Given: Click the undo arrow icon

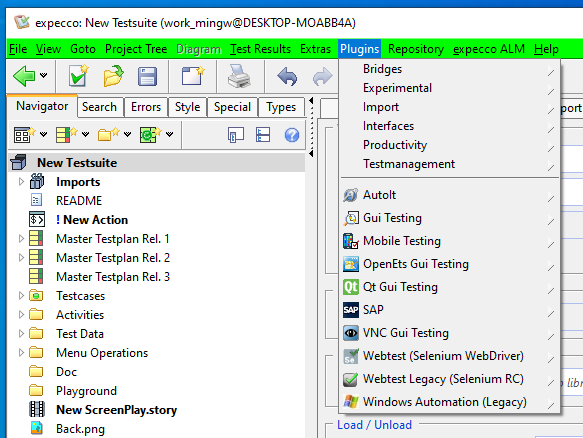Looking at the screenshot, I should 287,76.
